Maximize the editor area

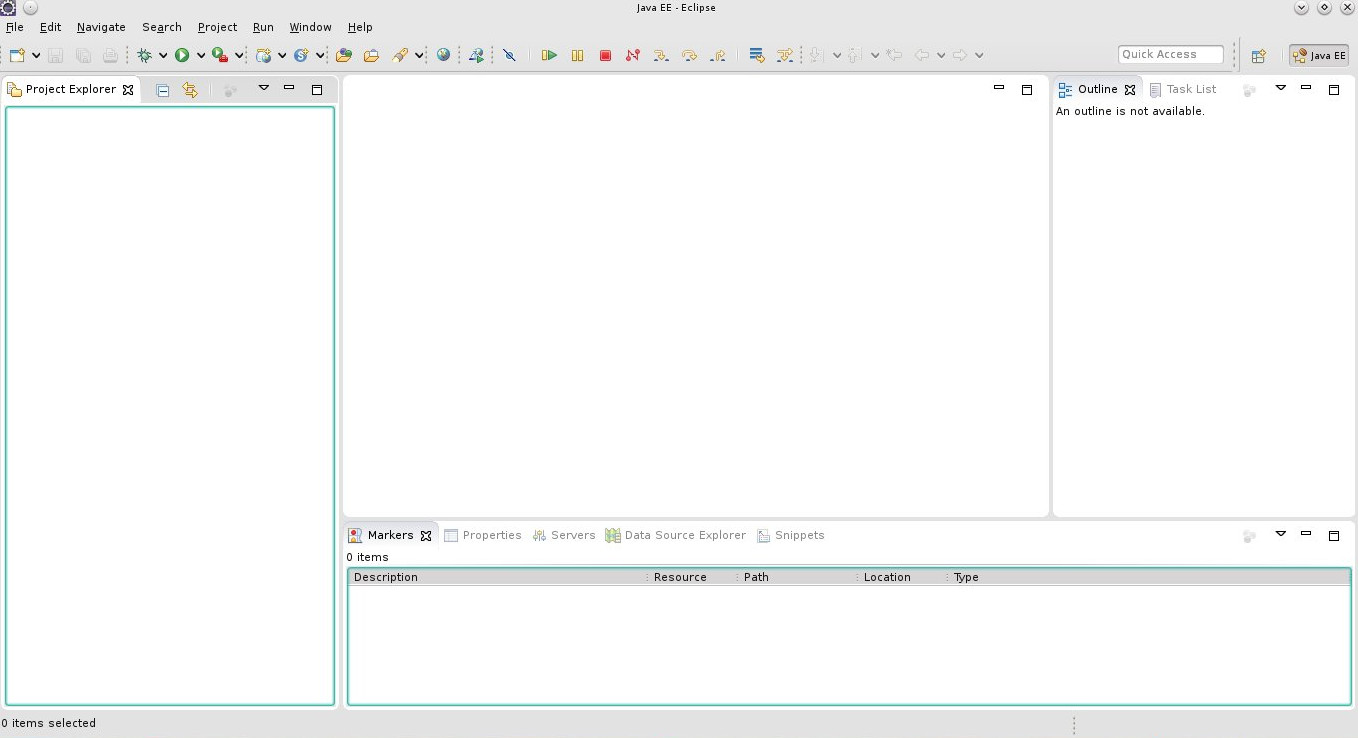tap(1026, 90)
